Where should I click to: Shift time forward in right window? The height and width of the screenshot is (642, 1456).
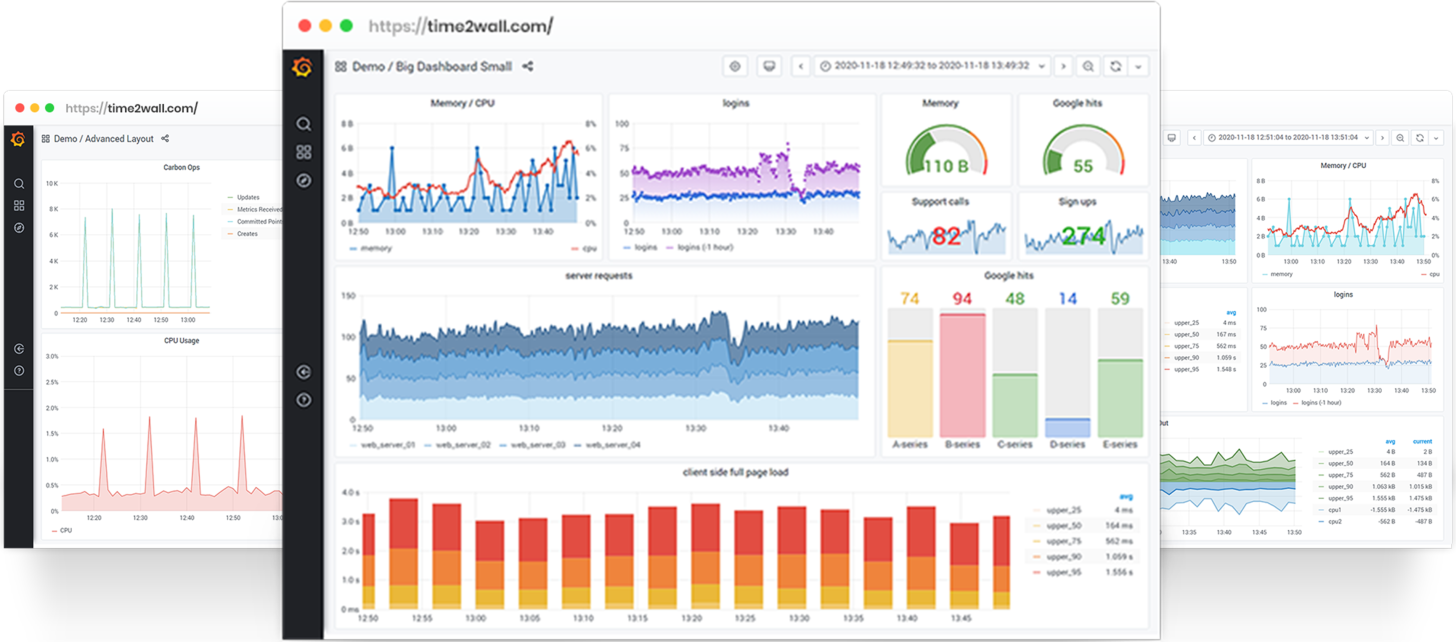pos(1382,138)
